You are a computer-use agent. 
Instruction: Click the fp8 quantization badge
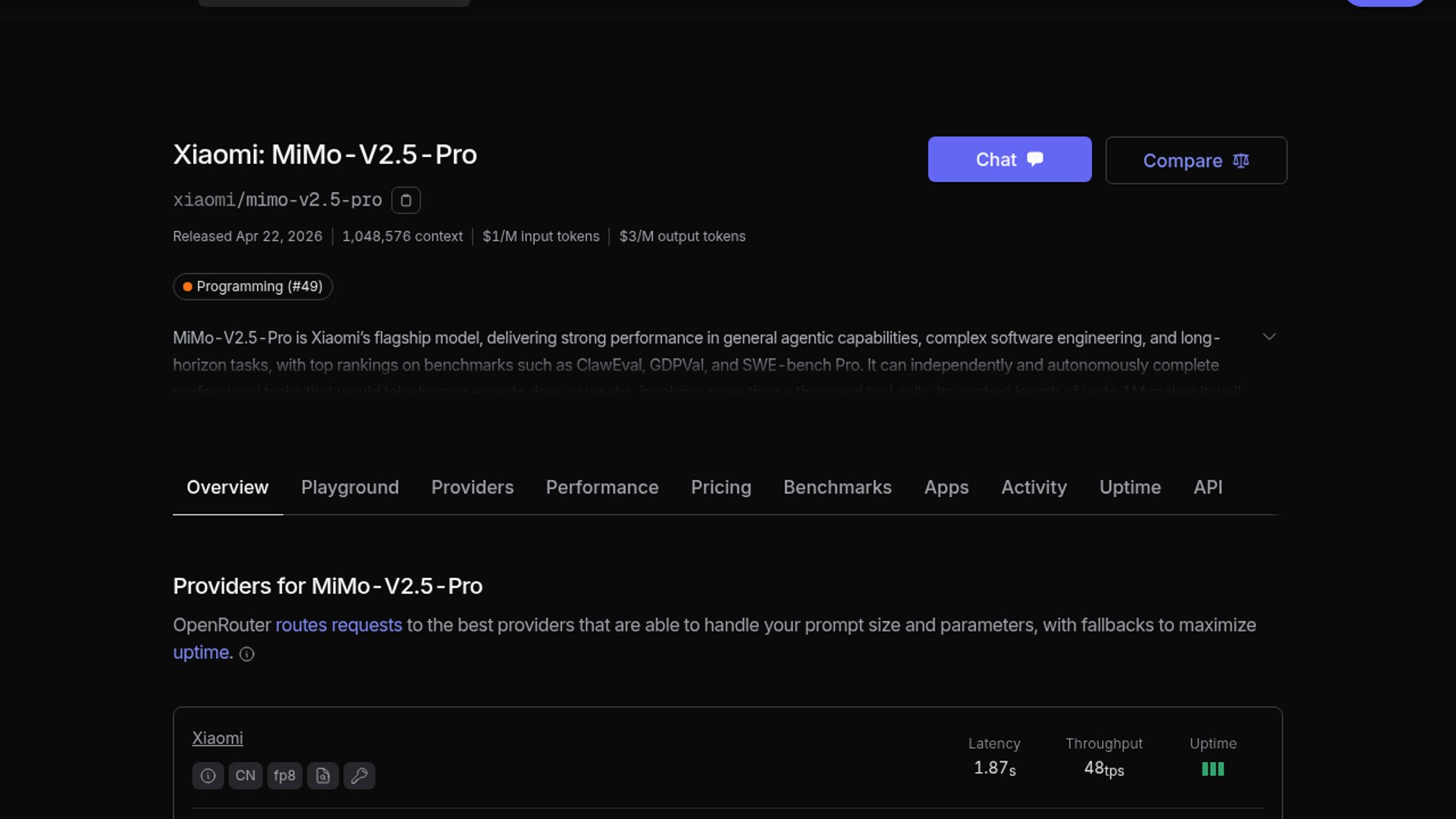(284, 776)
